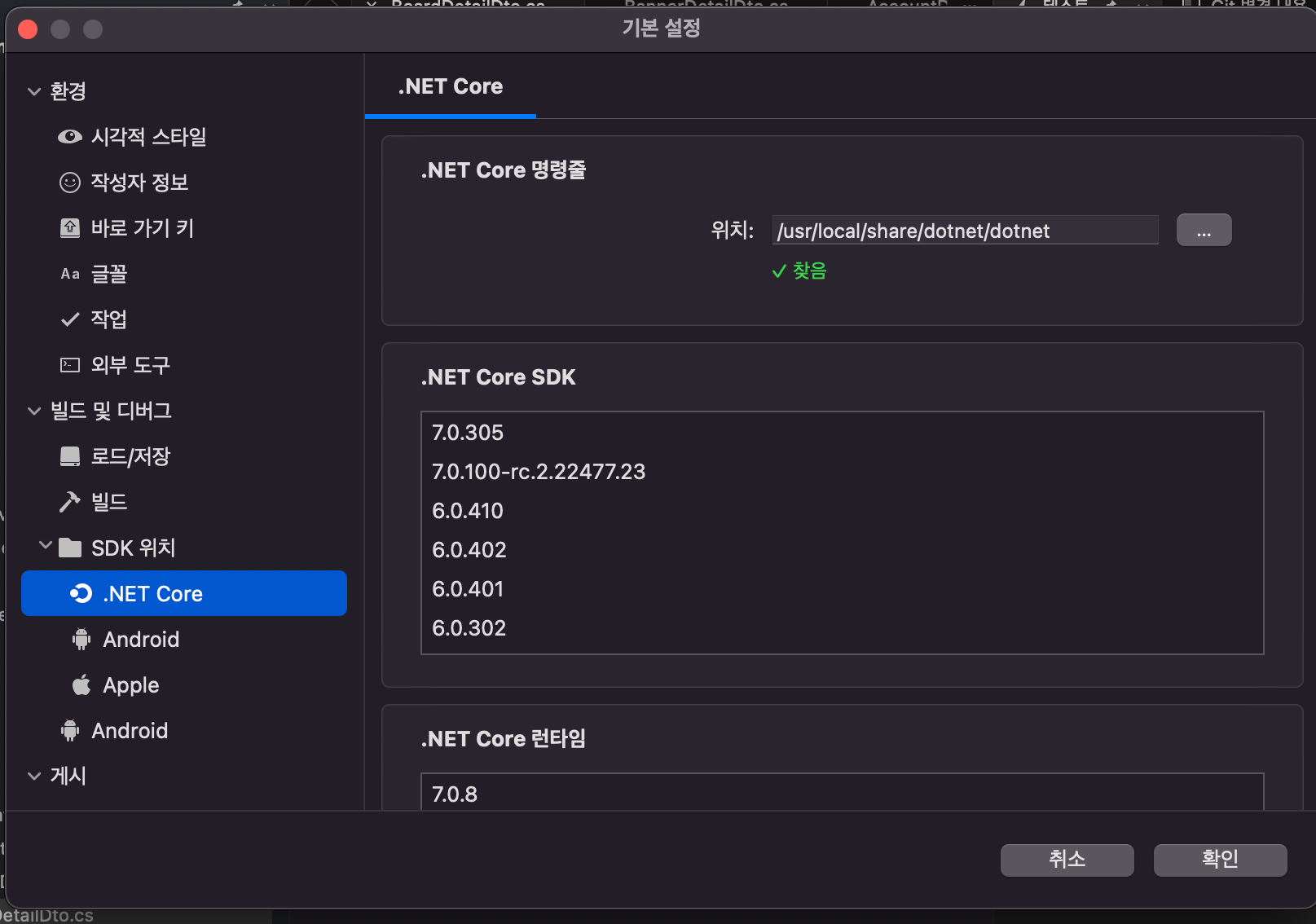Click the terminal icon beside 외부 도구
Screen dimensions: 1316x924
[70, 365]
